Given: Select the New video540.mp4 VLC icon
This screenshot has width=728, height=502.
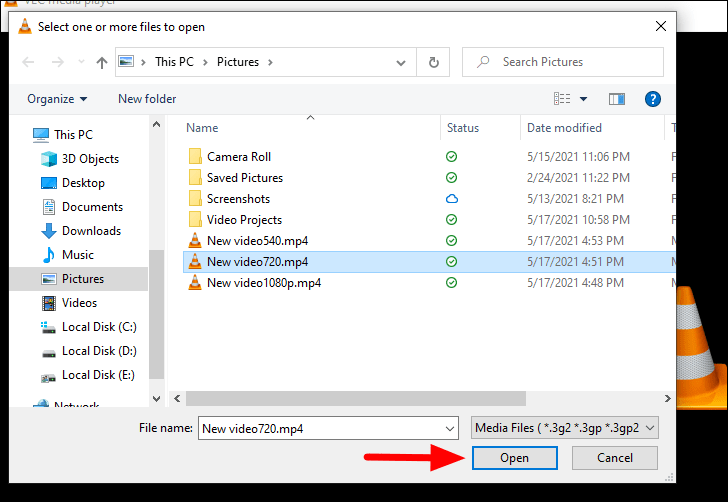Looking at the screenshot, I should [195, 241].
